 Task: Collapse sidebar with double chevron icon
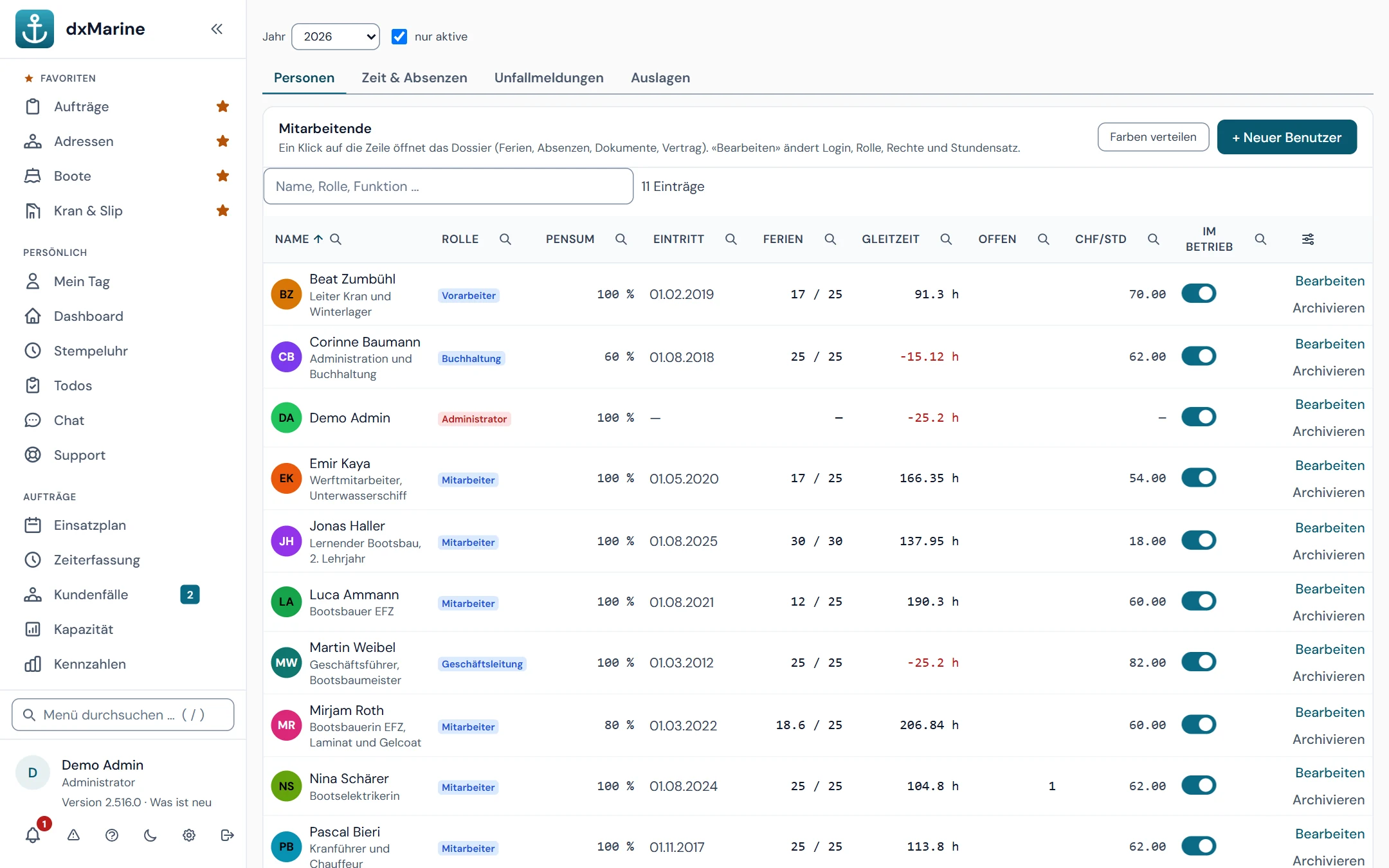pos(217,29)
